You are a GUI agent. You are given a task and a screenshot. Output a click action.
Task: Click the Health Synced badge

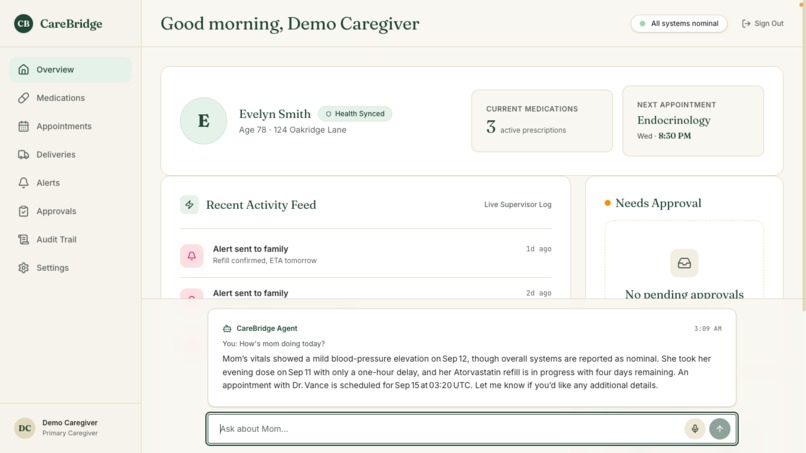355,114
